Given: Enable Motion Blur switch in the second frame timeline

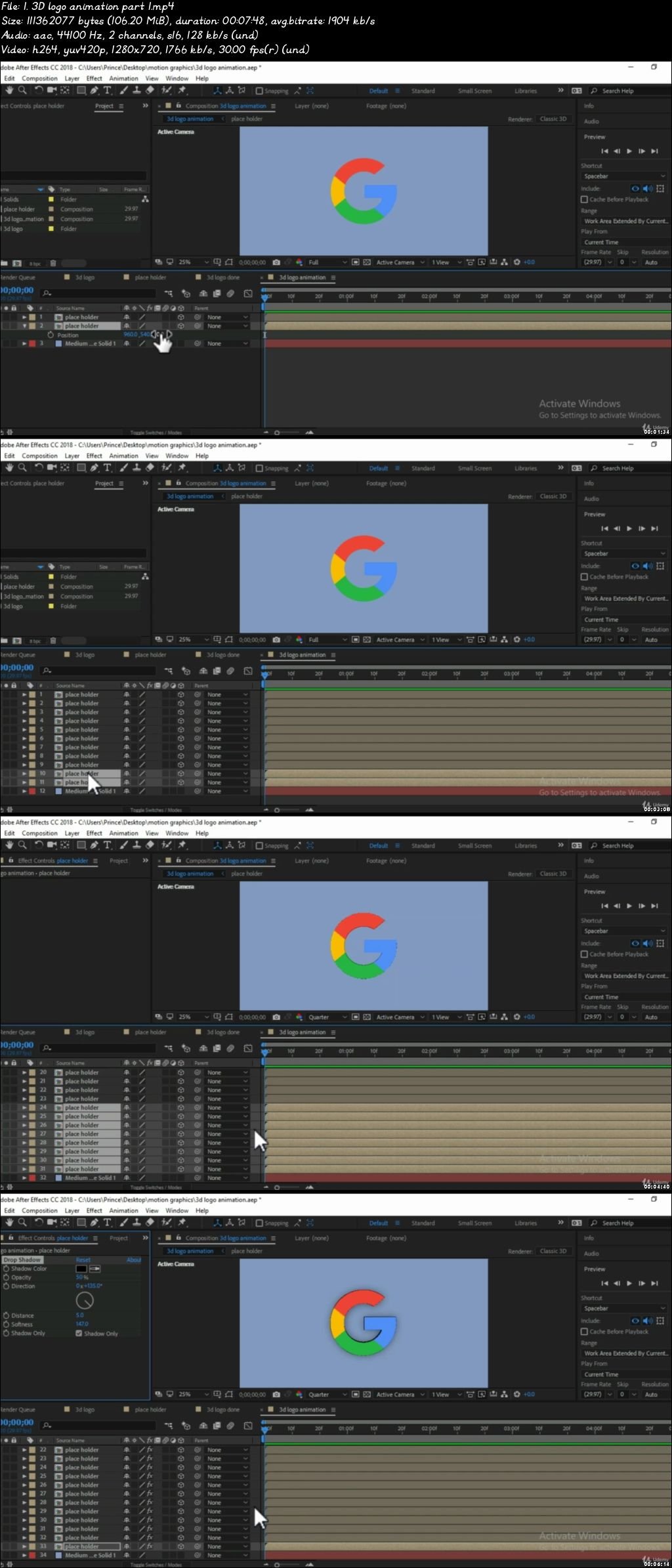Looking at the screenshot, I should click(230, 671).
